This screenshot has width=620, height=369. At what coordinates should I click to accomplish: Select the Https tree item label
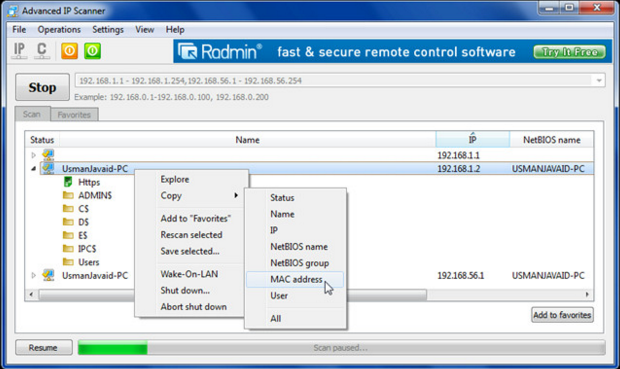tap(89, 182)
